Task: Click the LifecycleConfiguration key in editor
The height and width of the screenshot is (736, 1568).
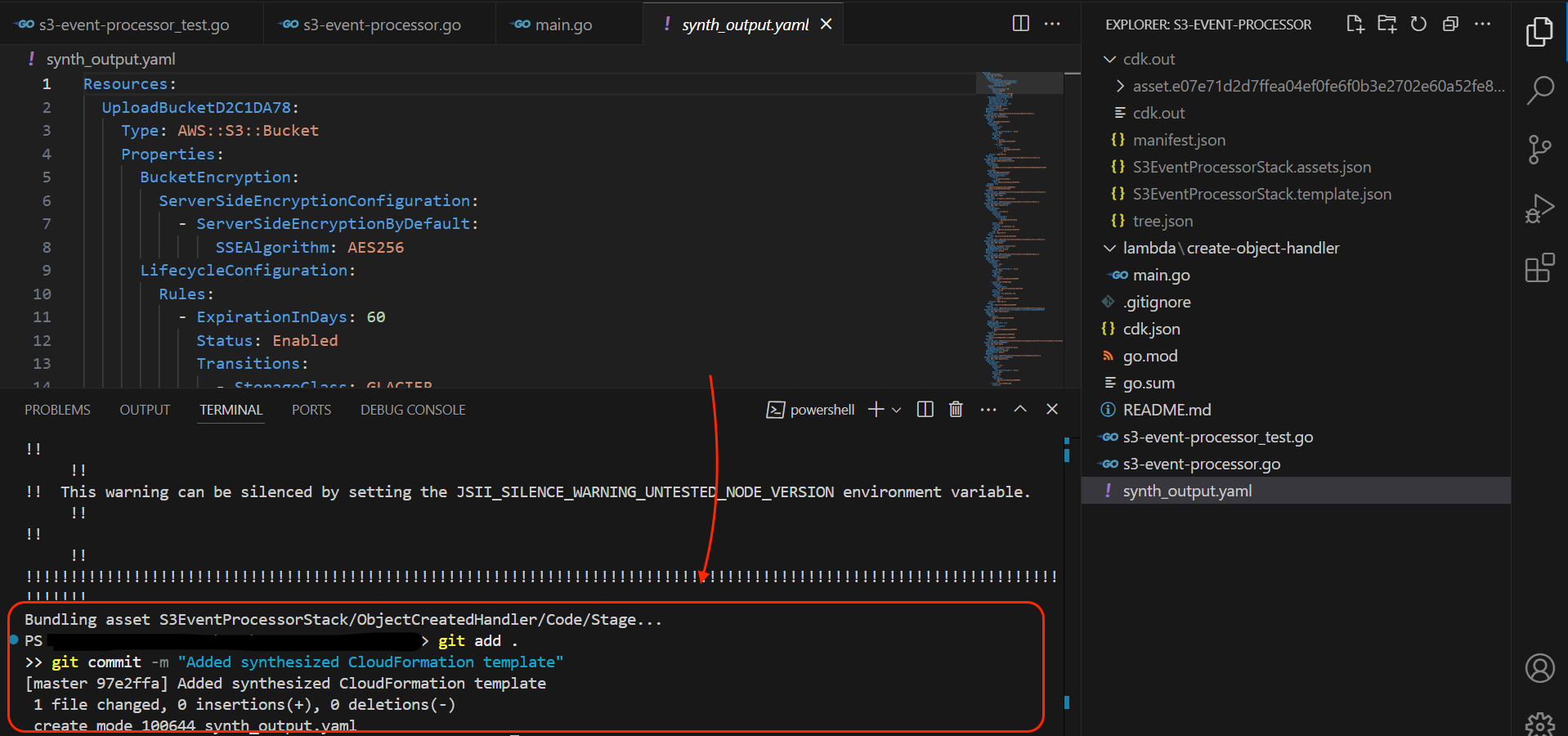Action: tap(244, 270)
